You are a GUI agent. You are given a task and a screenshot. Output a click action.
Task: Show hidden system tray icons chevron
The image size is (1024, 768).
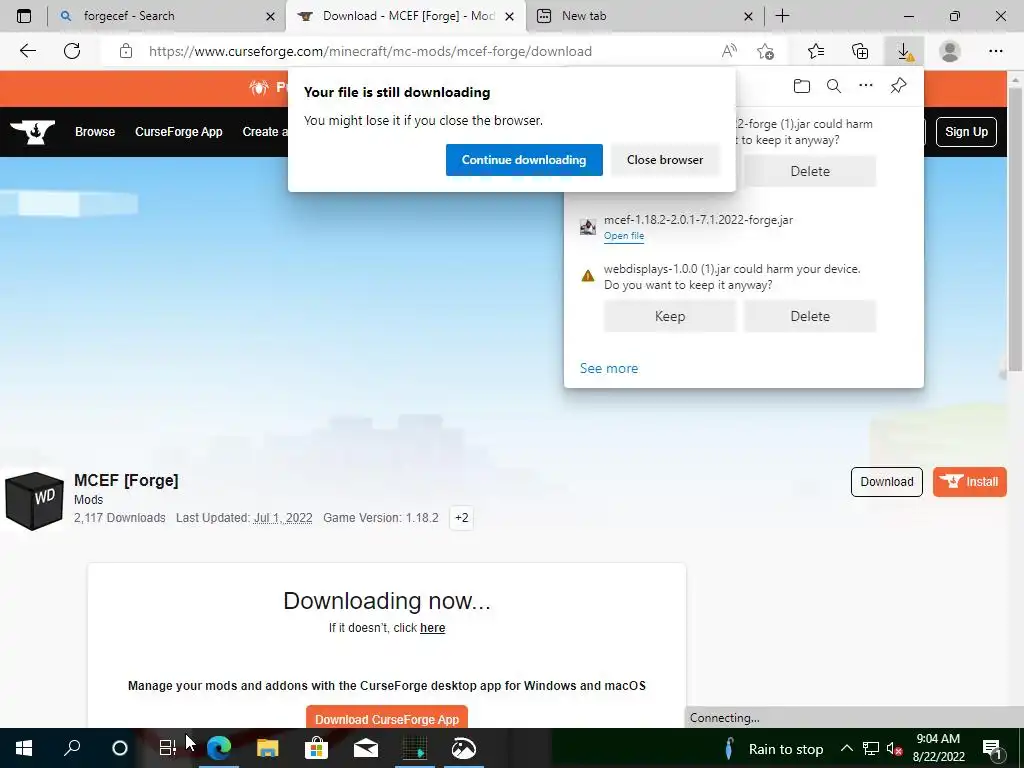click(x=846, y=748)
